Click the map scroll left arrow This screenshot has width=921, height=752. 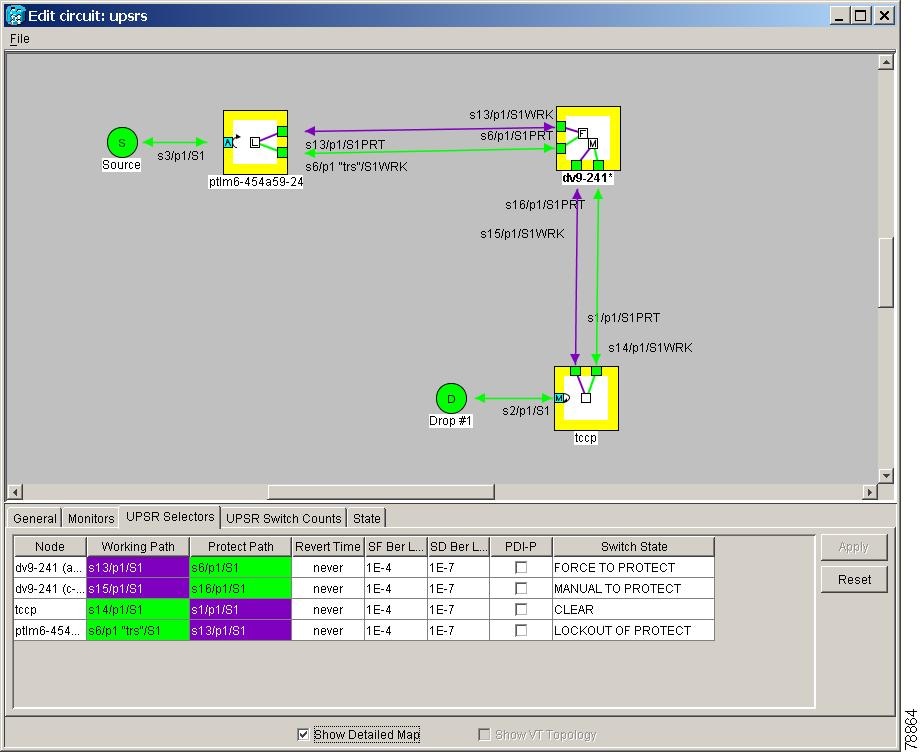tap(16, 492)
